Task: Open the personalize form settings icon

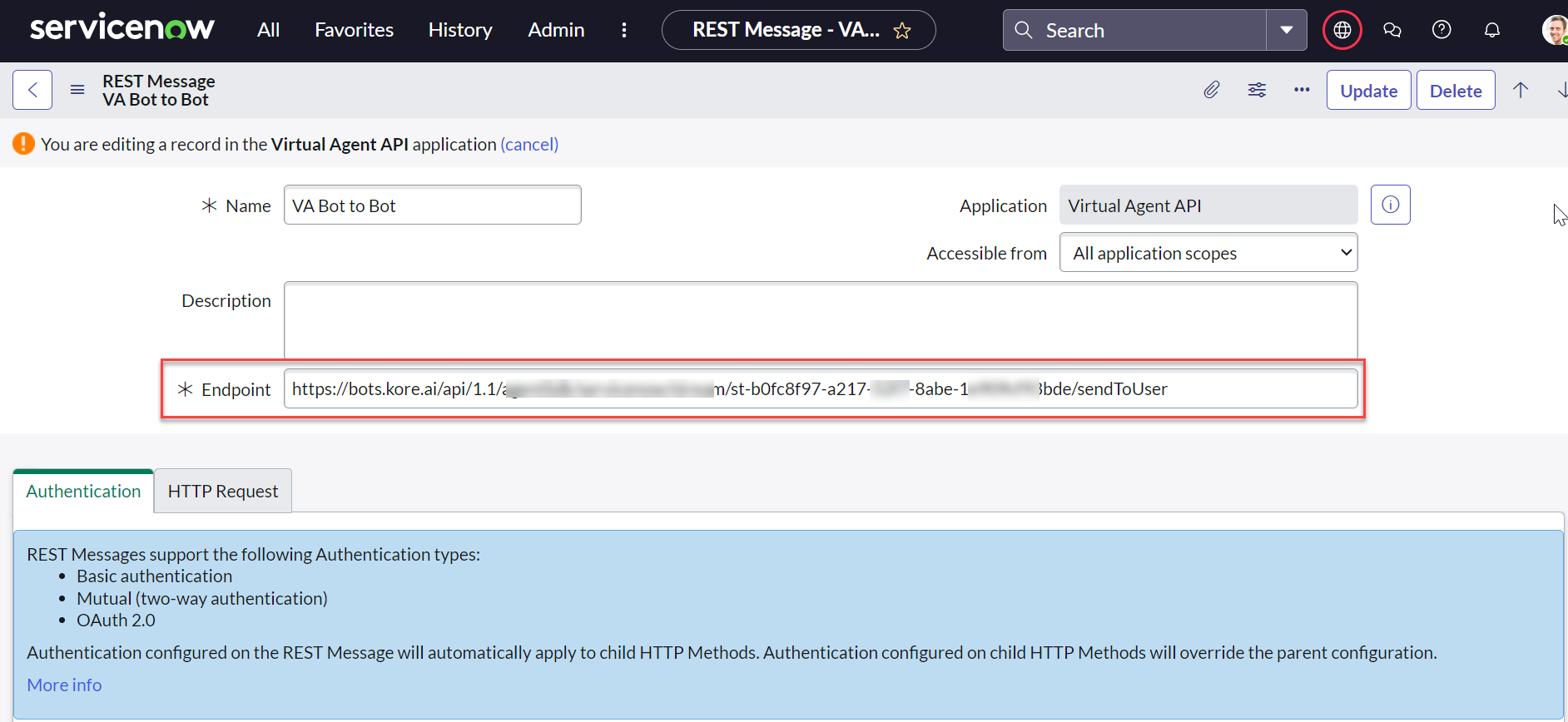Action: click(1257, 90)
